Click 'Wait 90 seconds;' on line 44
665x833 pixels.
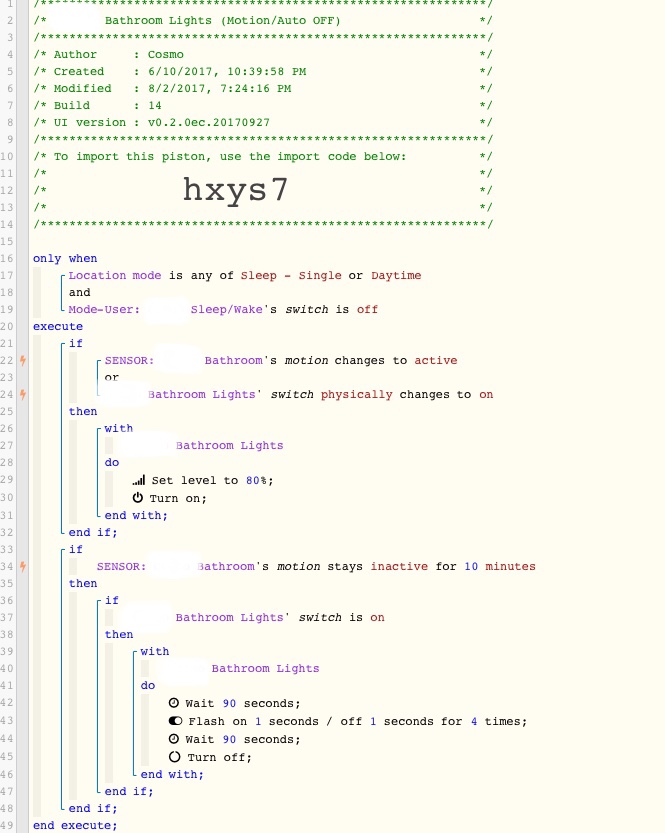pyautogui.click(x=243, y=740)
